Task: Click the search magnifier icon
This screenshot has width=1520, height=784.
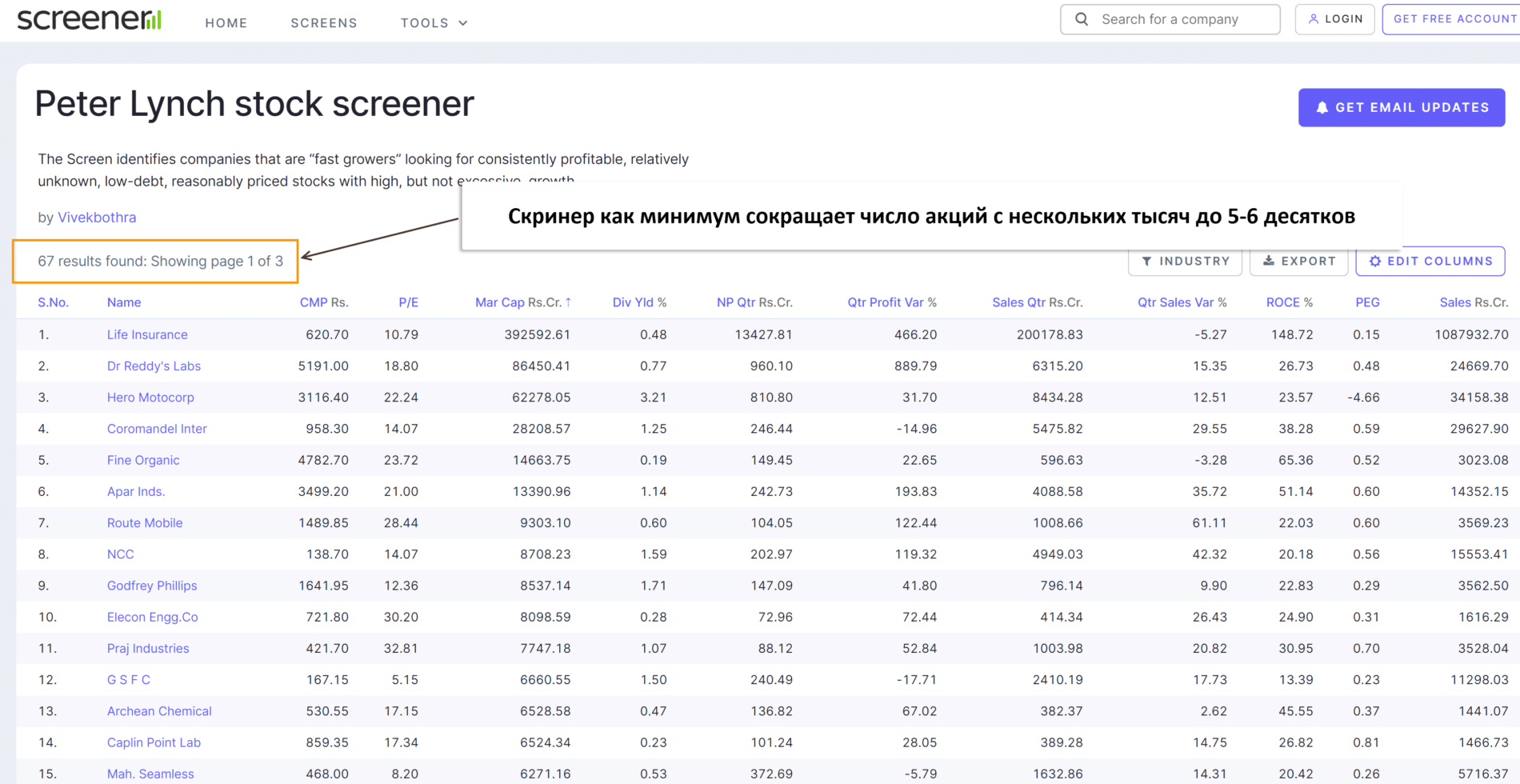Action: (1082, 19)
